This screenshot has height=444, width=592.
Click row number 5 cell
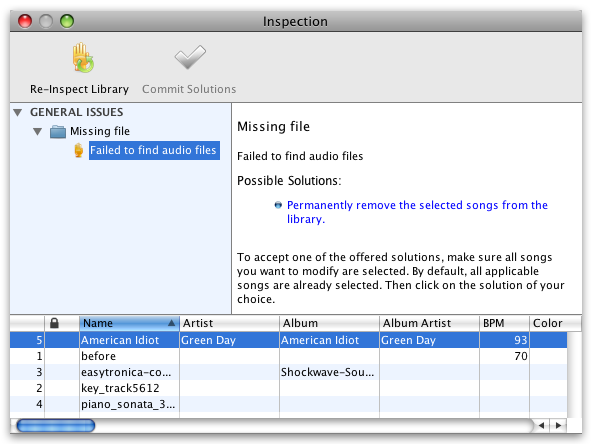[x=27, y=340]
